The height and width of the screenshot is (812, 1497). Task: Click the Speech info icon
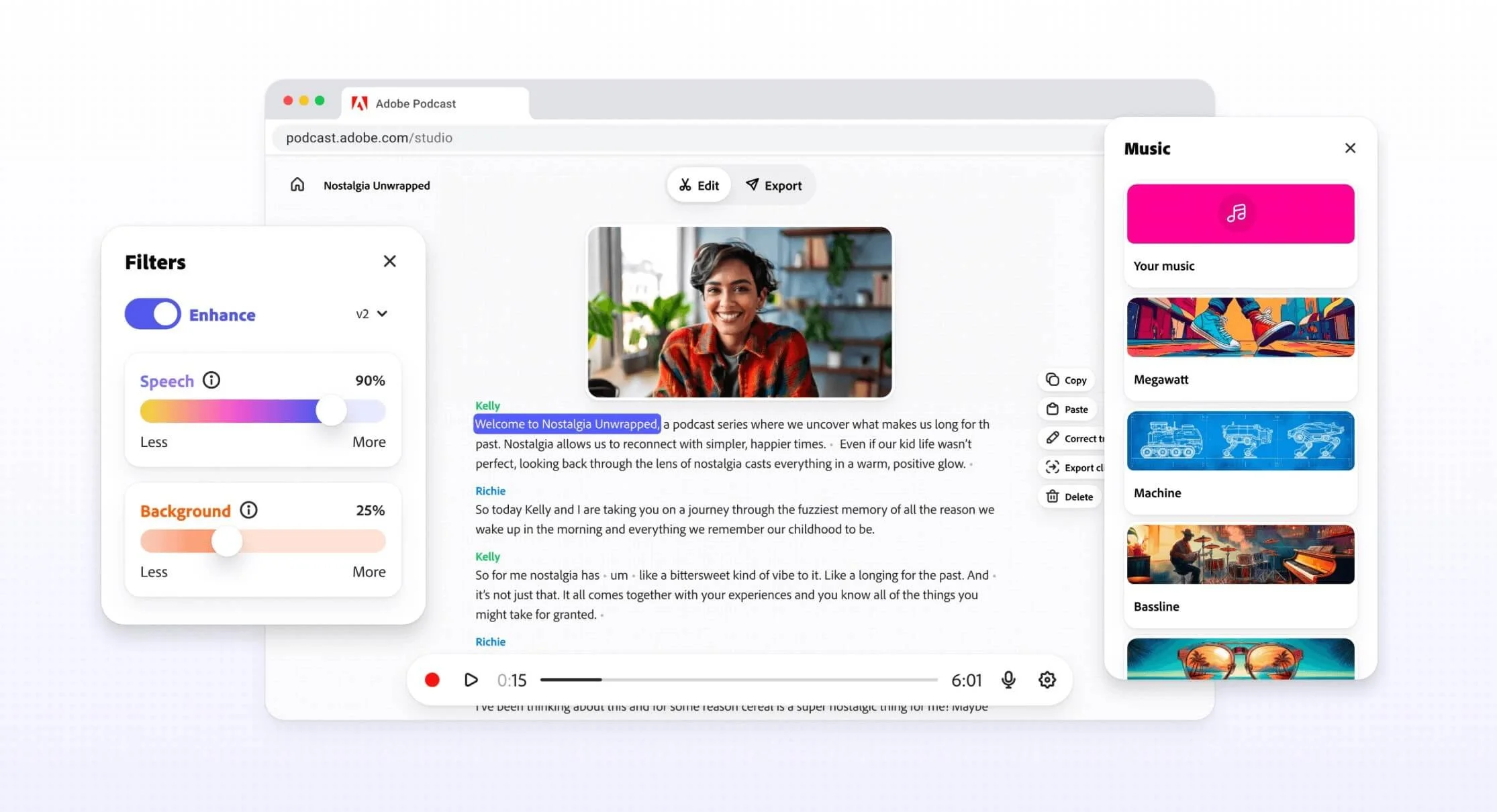212,380
